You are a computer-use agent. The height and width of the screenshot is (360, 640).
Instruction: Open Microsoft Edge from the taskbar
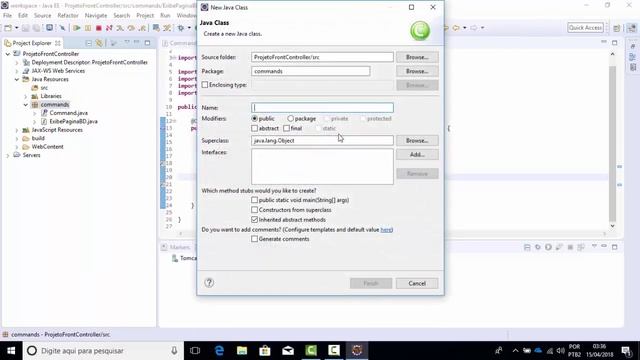(219, 351)
